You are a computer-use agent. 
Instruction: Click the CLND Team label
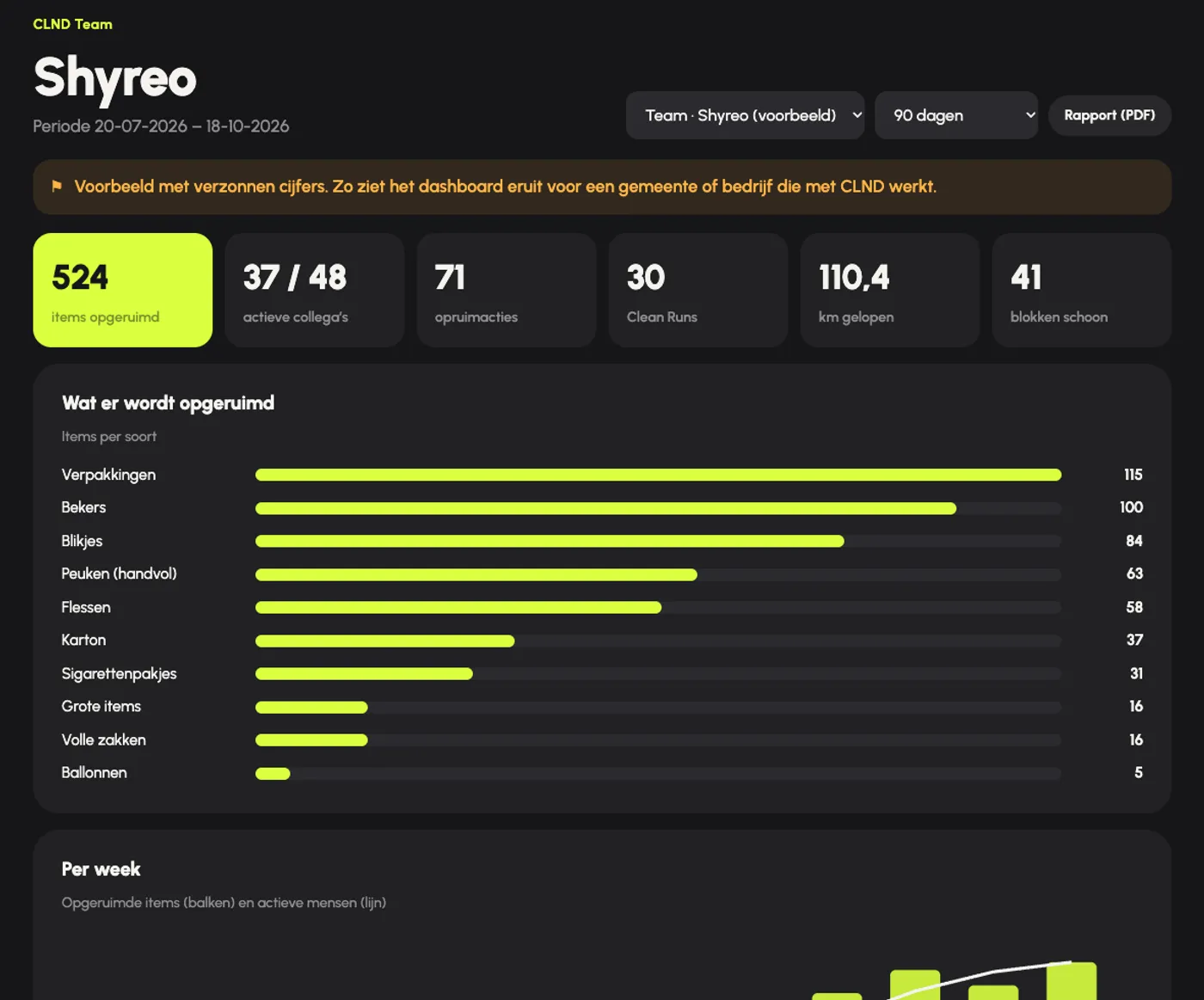72,24
